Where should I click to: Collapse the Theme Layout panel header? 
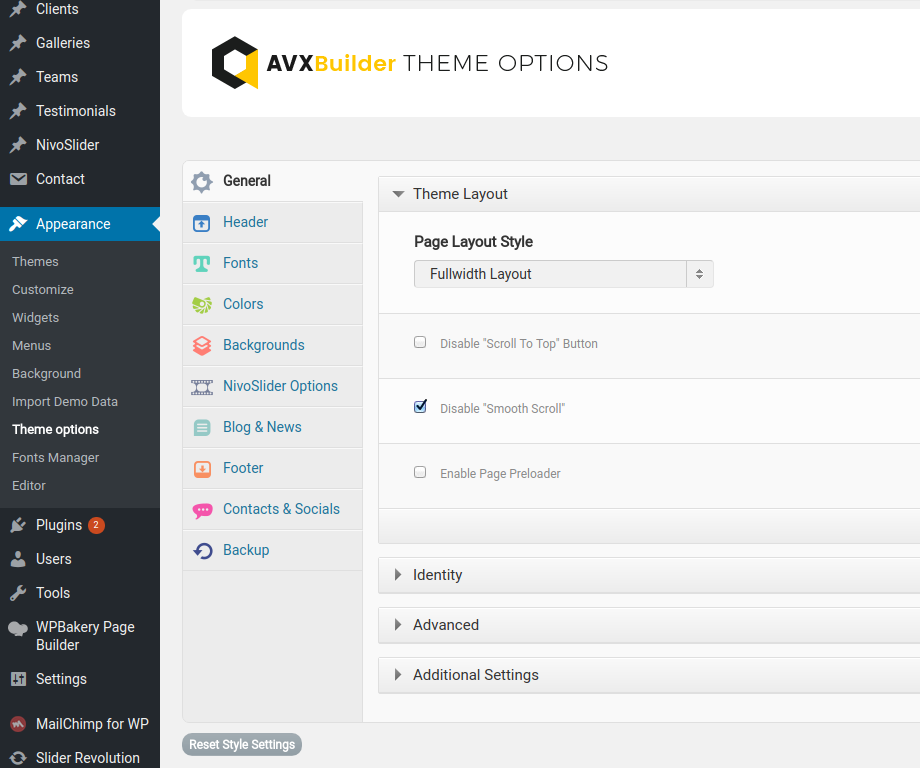pos(458,194)
